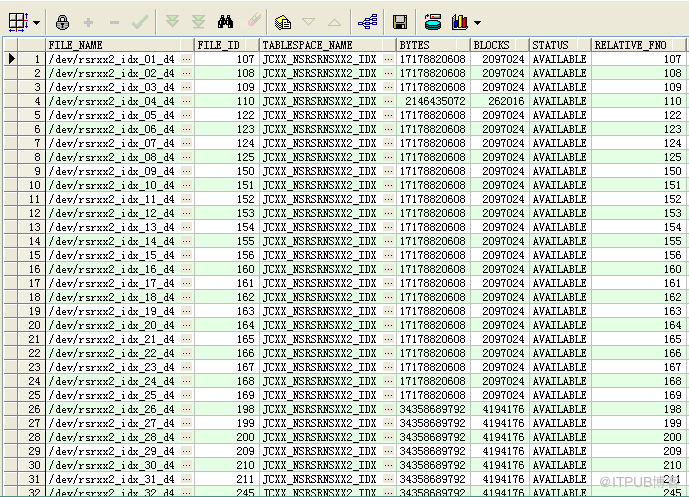This screenshot has height=497, width=689.
Task: Click the tablespace name ellipsis button in row 15
Action: (388, 255)
